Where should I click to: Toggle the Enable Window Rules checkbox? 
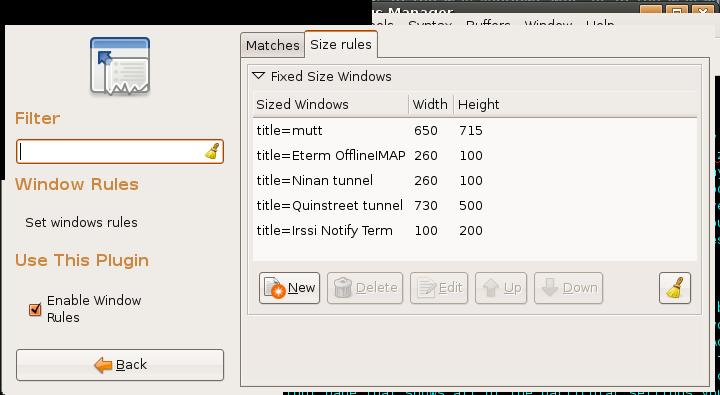click(35, 310)
